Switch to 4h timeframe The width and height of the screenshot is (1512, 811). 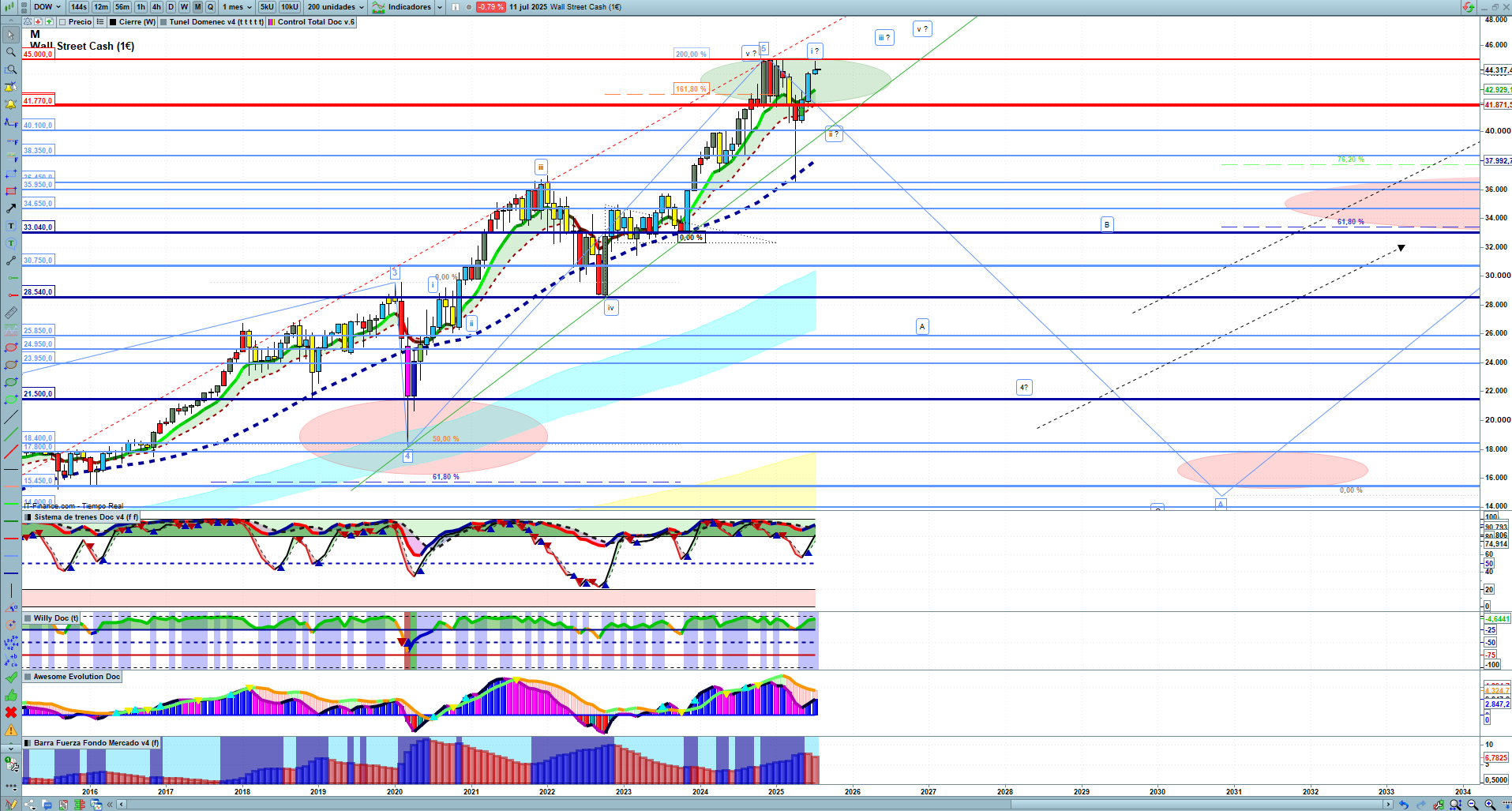156,7
